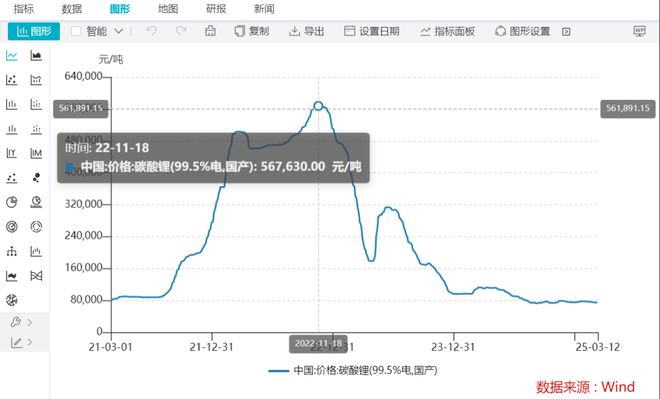This screenshot has width=660, height=399.
Task: Open 设置日期 date settings
Action: tap(372, 31)
